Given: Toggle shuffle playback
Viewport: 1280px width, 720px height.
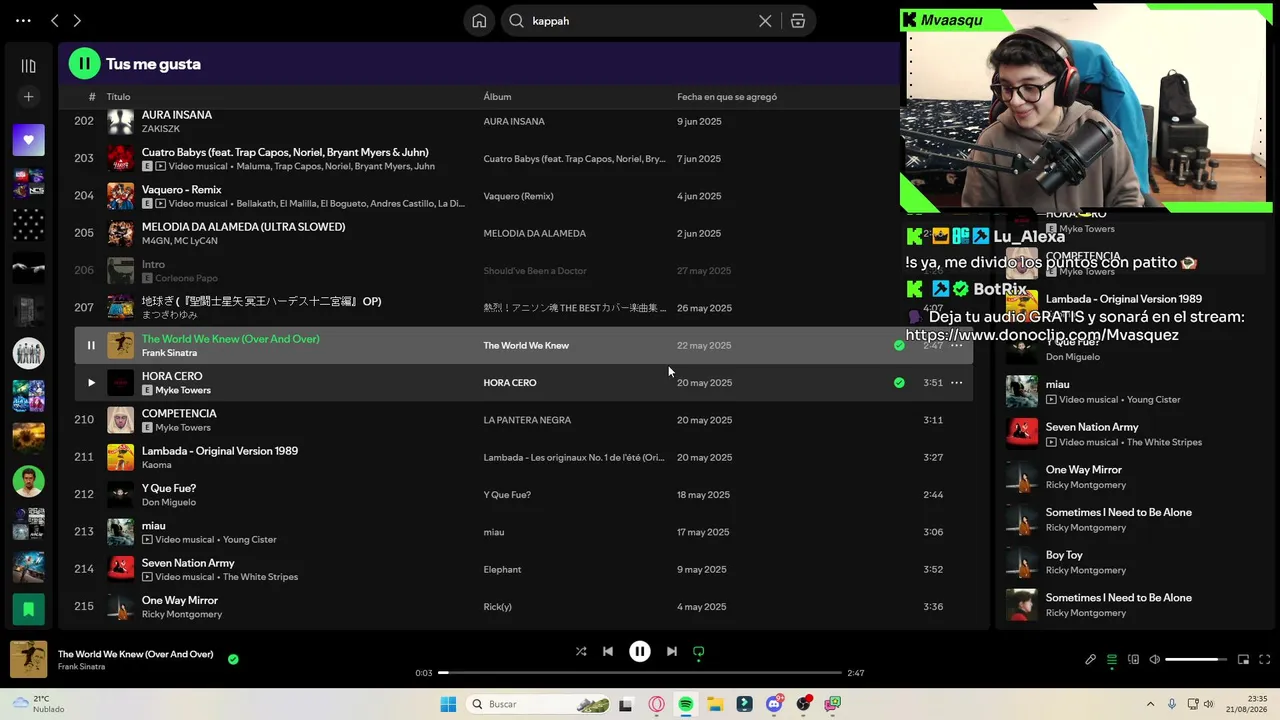Looking at the screenshot, I should pos(581,651).
